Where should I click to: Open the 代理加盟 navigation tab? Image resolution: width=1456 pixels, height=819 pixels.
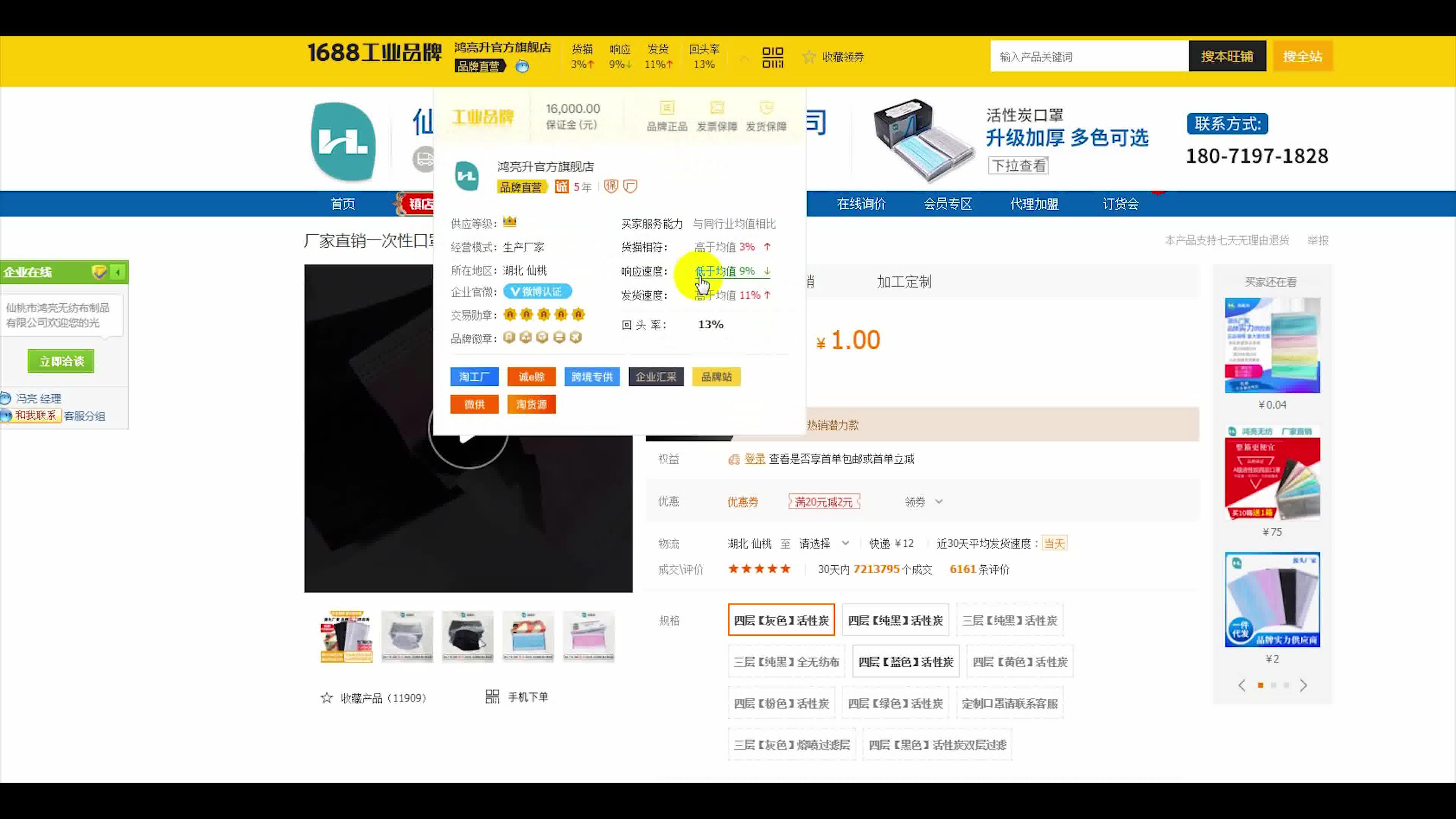click(1034, 204)
